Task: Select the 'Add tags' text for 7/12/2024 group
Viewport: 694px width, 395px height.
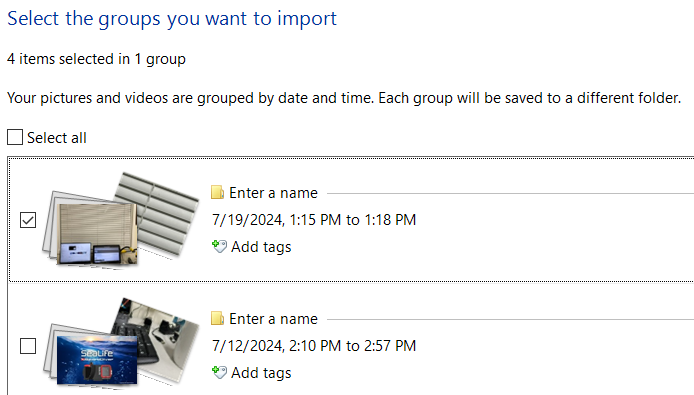Action: [261, 373]
